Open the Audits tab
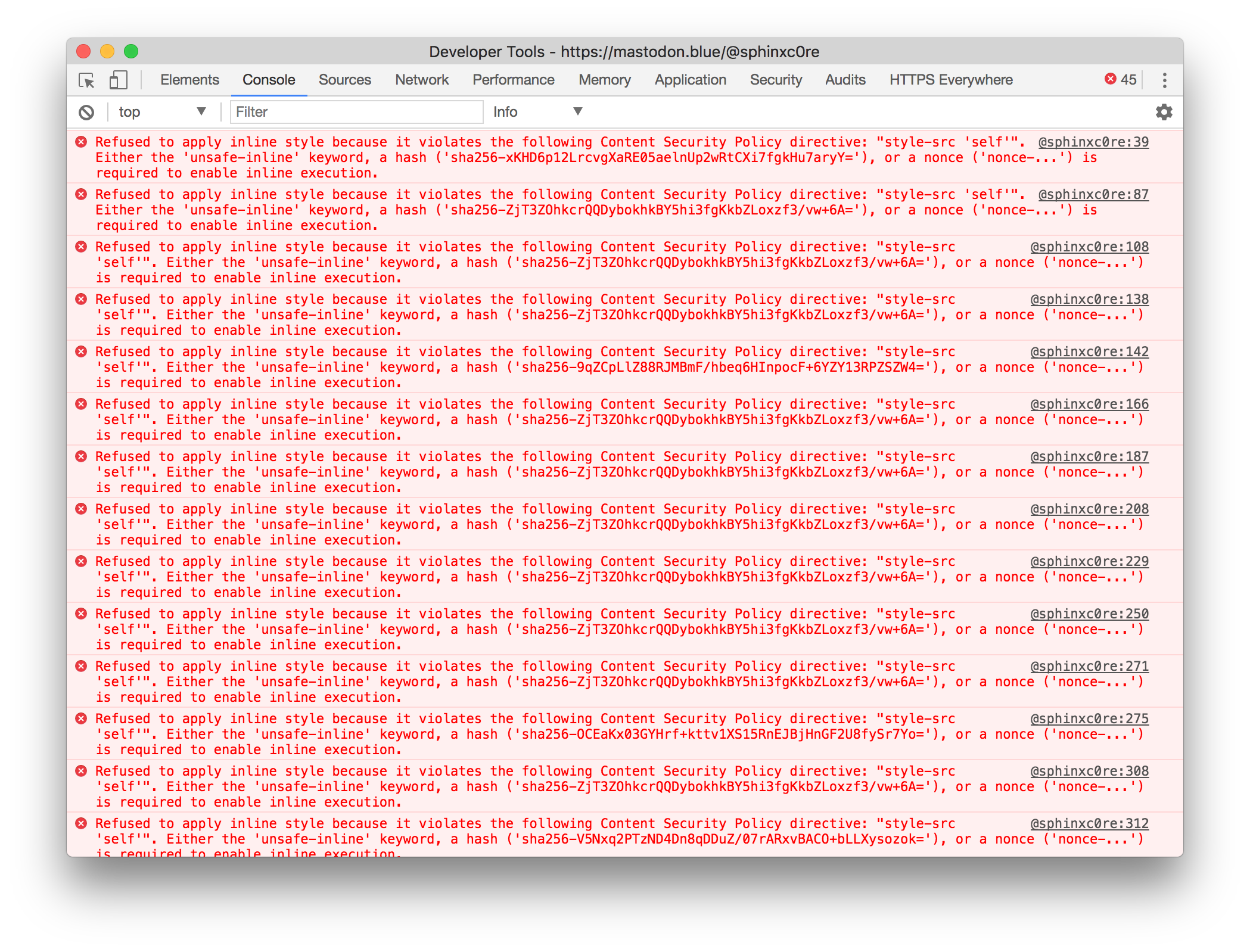Screen dimensions: 1250x952 pos(845,80)
